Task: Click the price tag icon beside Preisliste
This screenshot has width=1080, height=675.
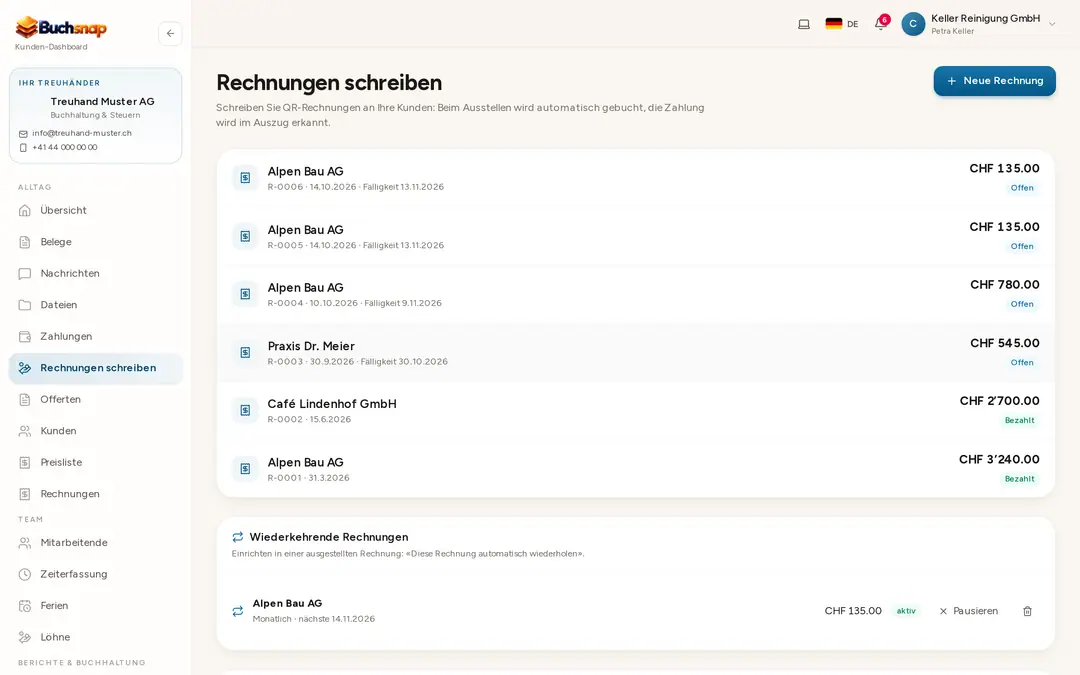Action: 25,462
